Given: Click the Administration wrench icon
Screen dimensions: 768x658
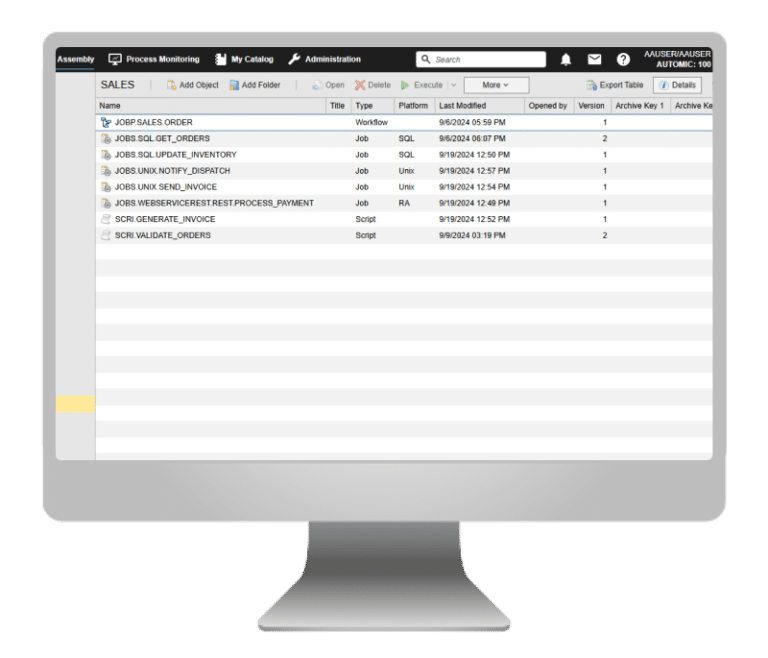Looking at the screenshot, I should (294, 59).
